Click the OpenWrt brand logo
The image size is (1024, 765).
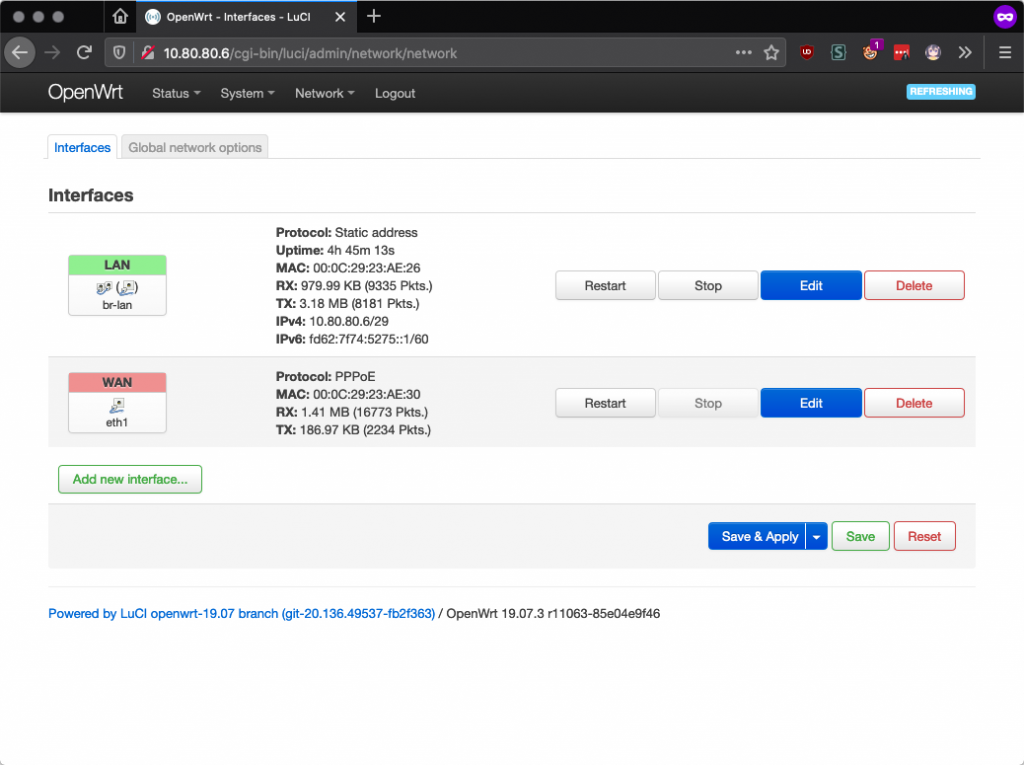click(85, 93)
